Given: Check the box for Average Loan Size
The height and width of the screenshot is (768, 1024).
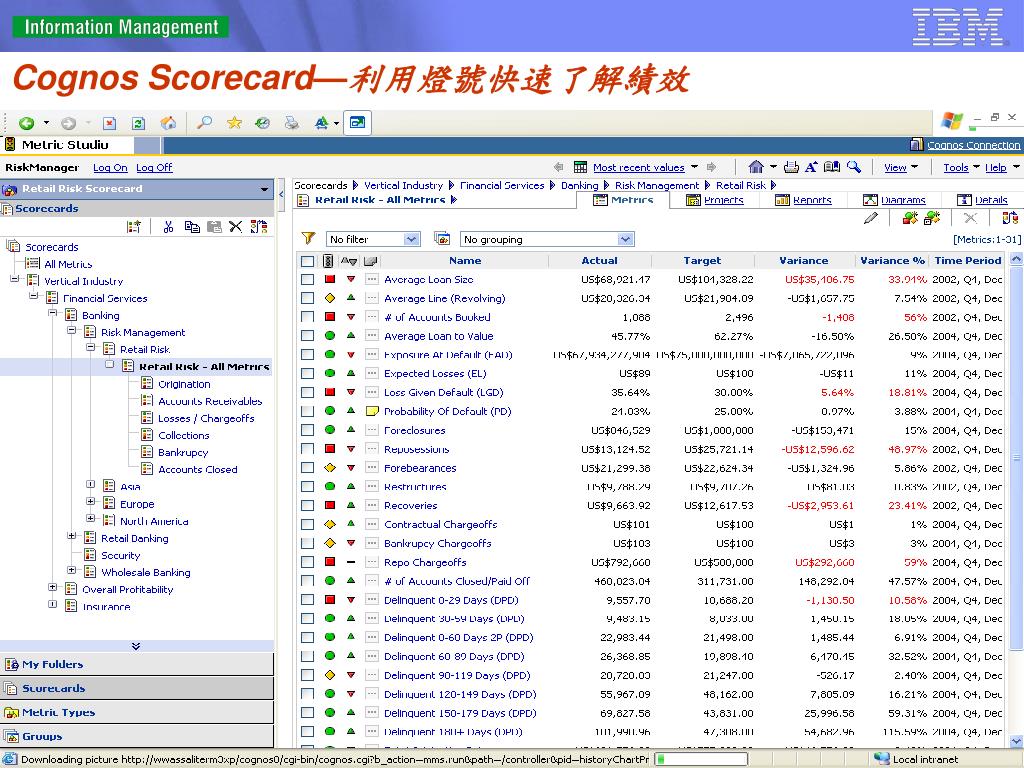Looking at the screenshot, I should (308, 280).
